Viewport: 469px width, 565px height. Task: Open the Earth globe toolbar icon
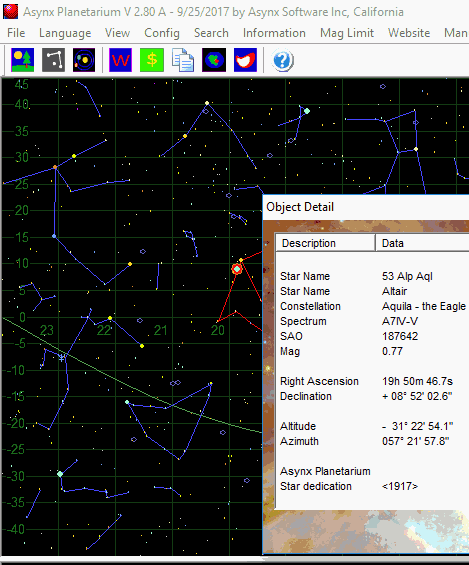[x=214, y=60]
